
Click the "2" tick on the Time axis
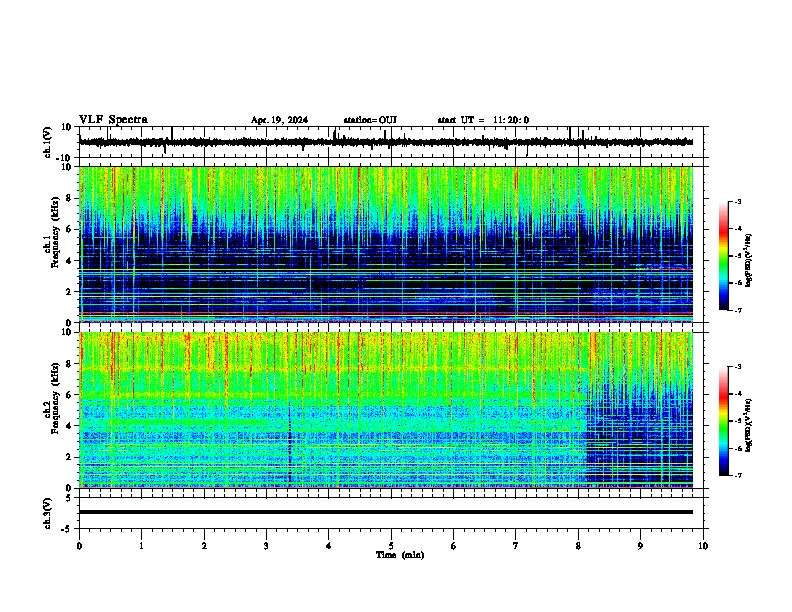click(x=204, y=546)
